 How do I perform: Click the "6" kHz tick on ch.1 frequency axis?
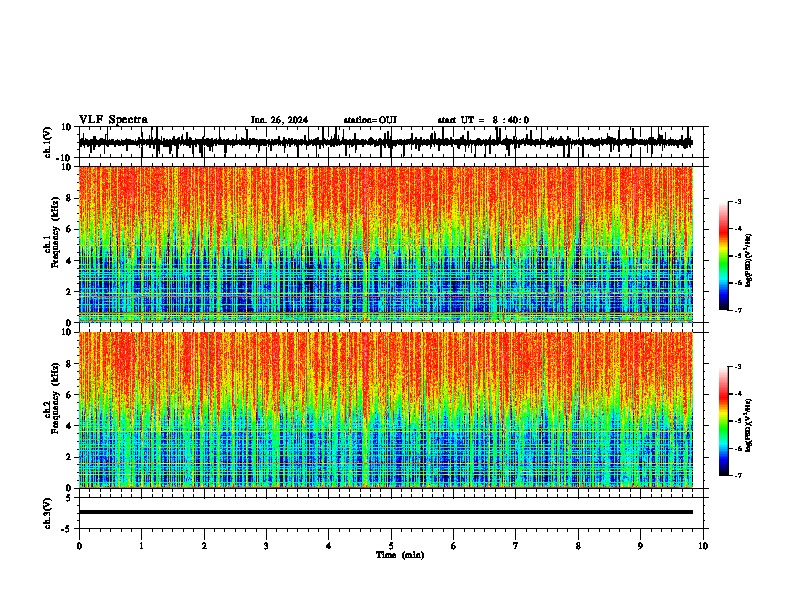pos(70,229)
